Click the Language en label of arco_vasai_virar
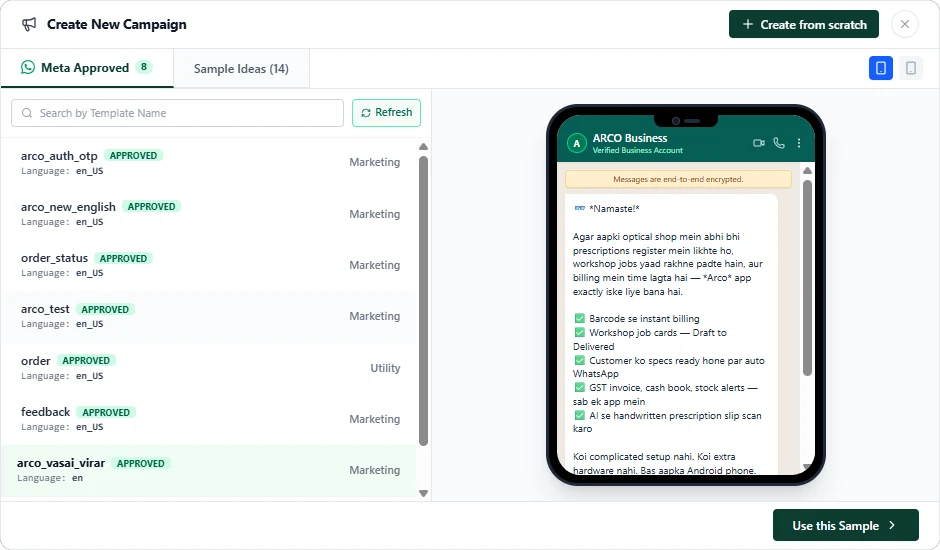This screenshot has width=940, height=550. pos(50,478)
